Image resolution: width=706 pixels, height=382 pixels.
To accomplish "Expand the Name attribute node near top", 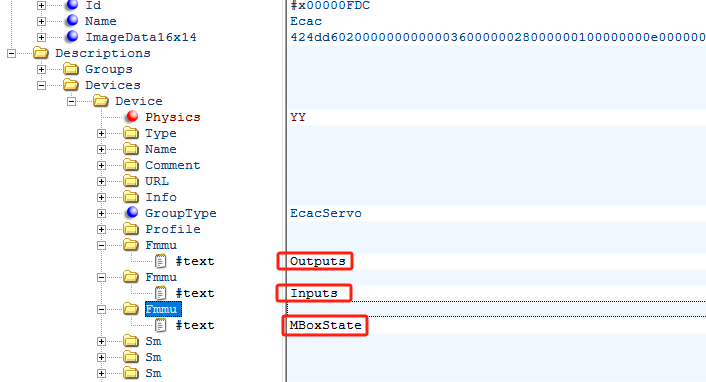I will [x=41, y=21].
